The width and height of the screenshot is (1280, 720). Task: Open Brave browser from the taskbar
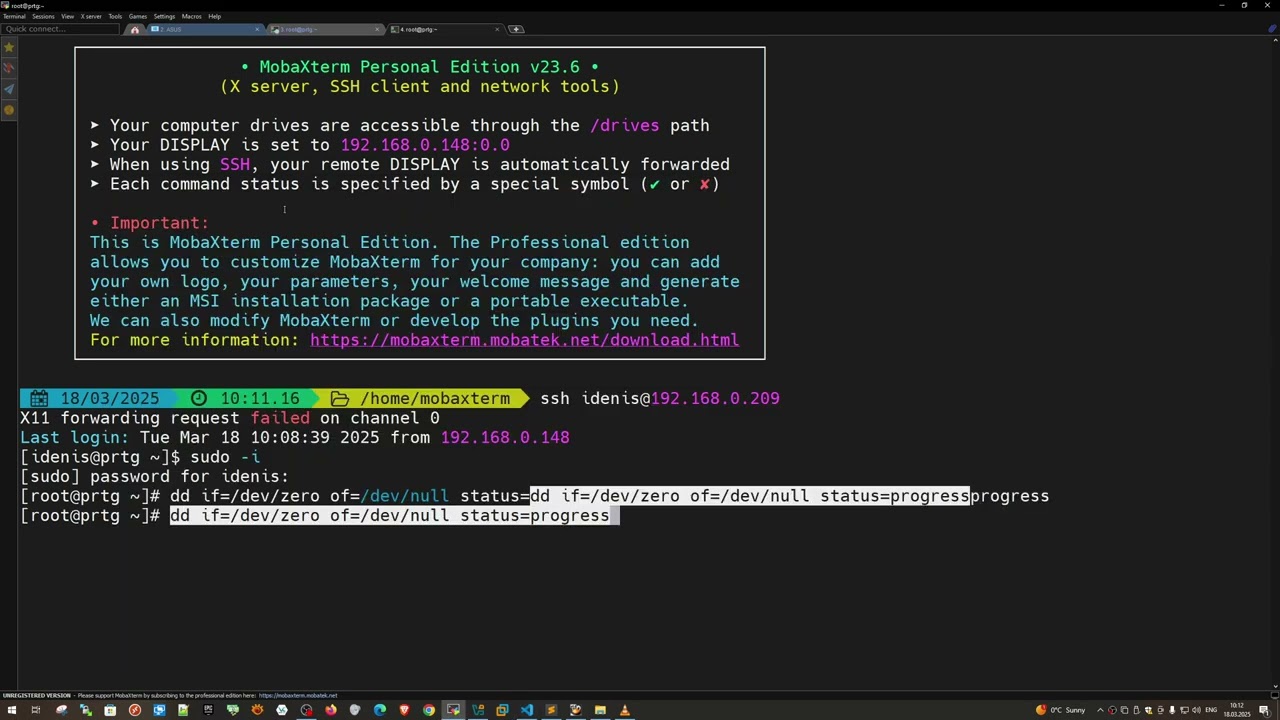click(x=404, y=710)
